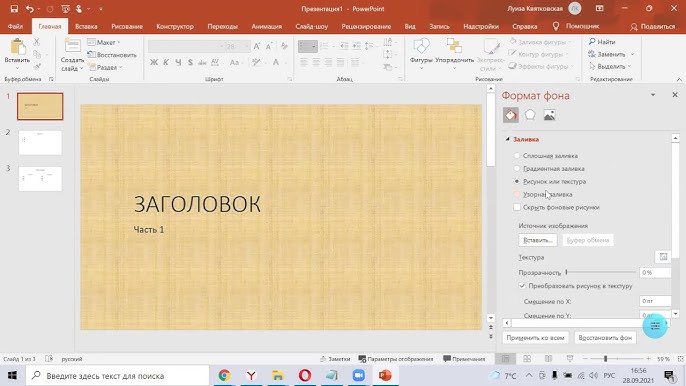686x386 pixels.
Task: Select the Picture tab in Формат фона pane
Action: click(x=550, y=115)
